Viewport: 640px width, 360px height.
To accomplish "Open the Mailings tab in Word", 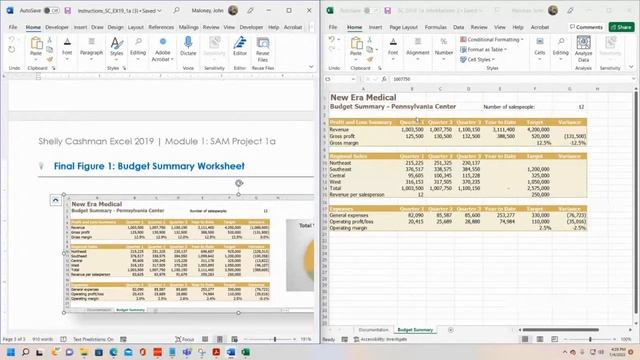I will 189,27.
